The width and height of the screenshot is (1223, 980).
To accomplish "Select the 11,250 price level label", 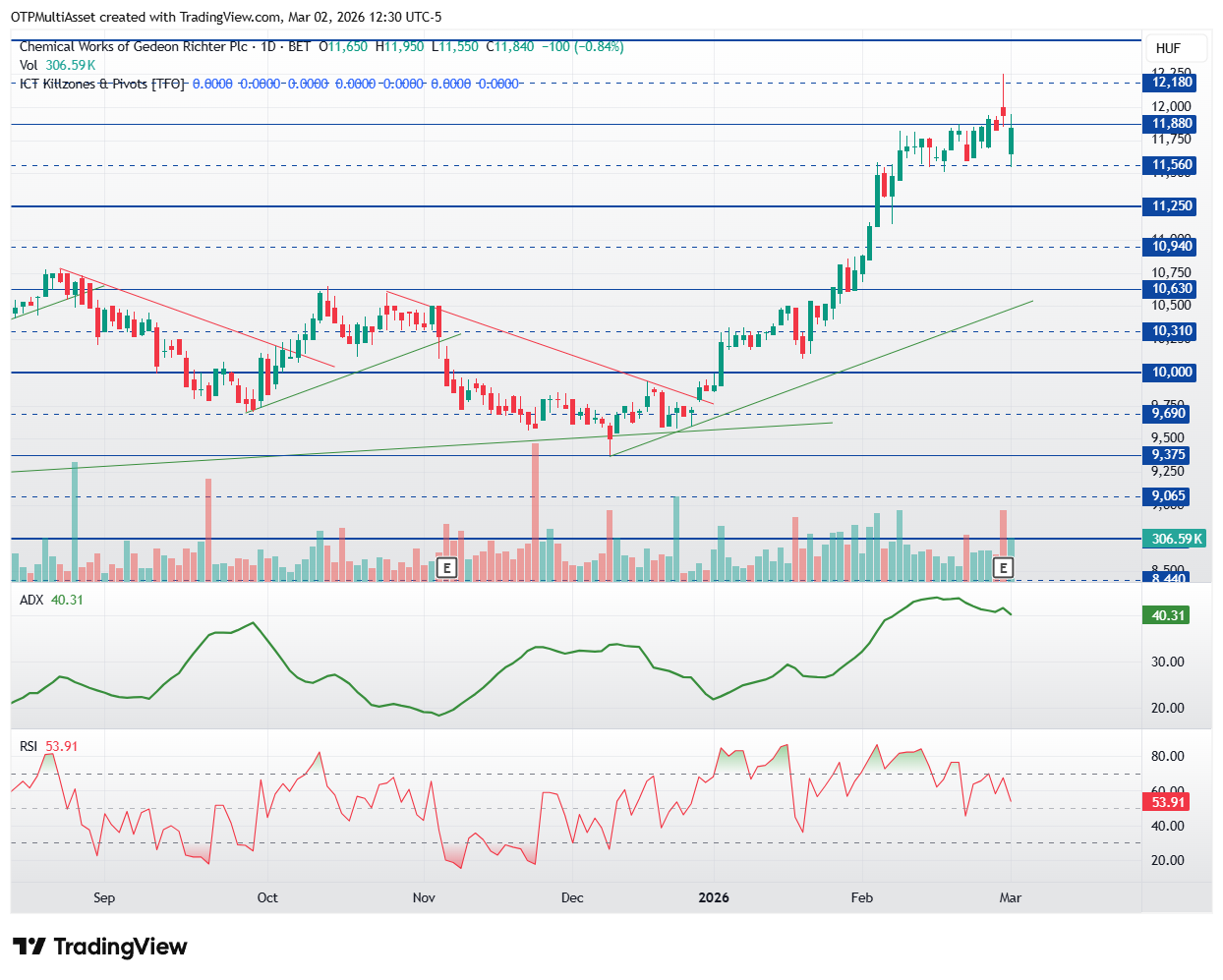I will 1172,206.
